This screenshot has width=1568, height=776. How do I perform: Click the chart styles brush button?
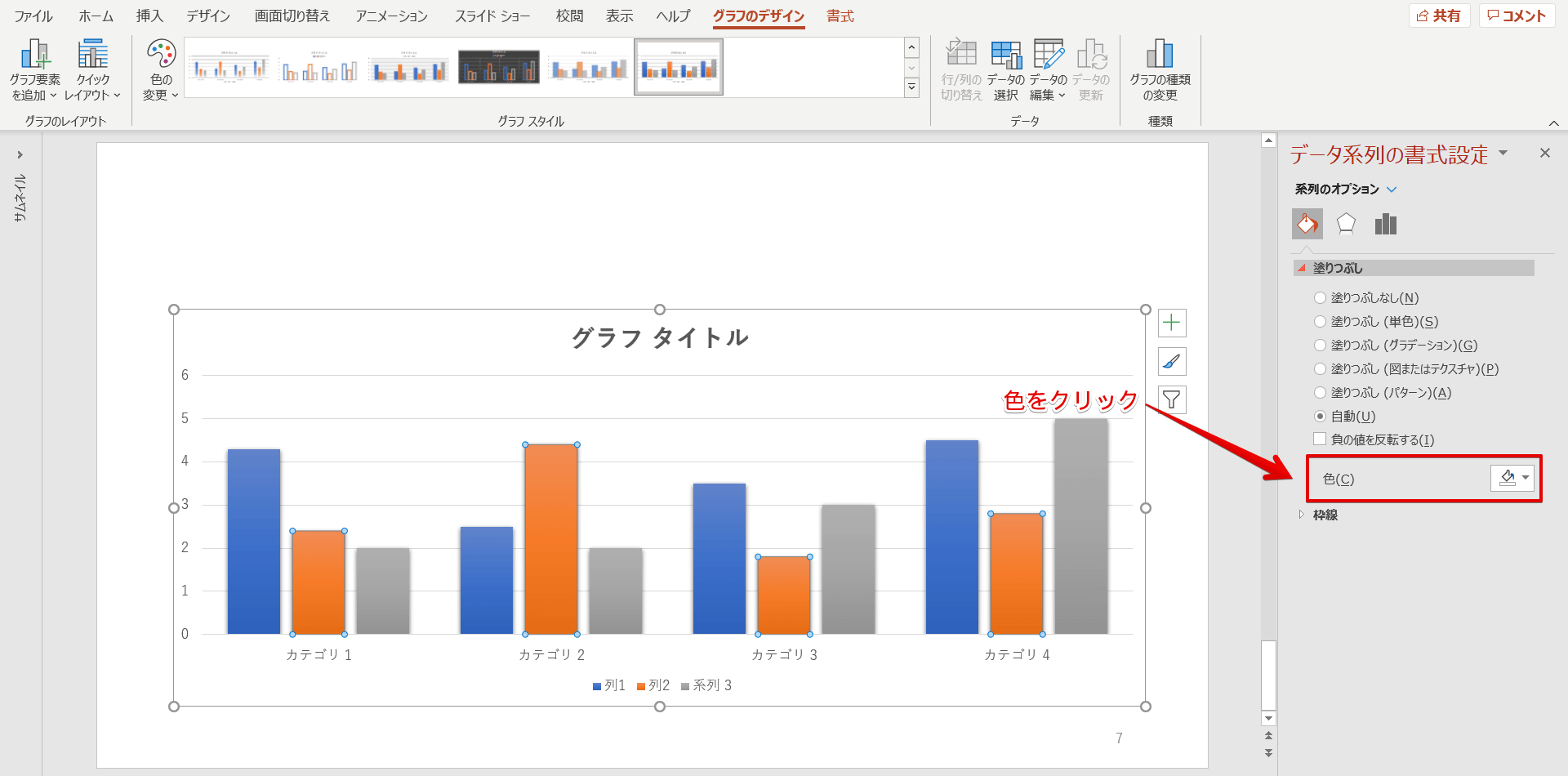tap(1172, 361)
